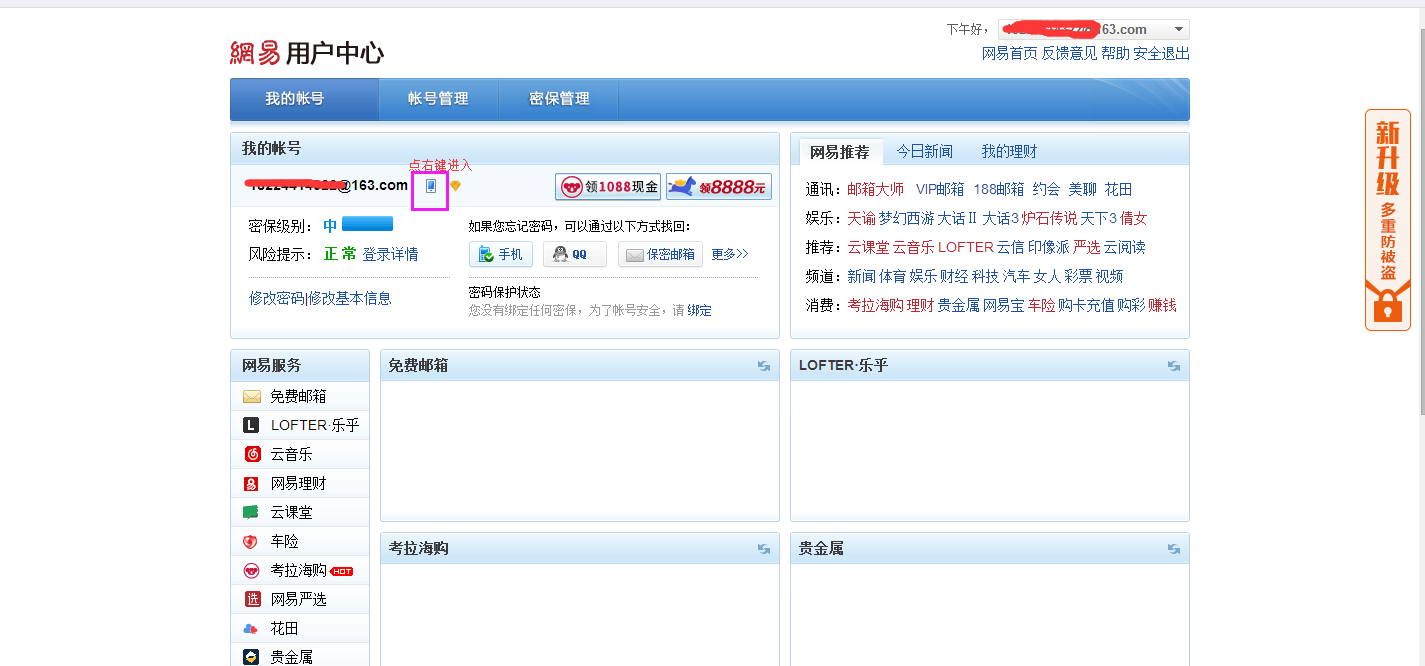Click the 领8888元 promotional banner
Viewport: 1425px width, 666px height.
tap(718, 186)
